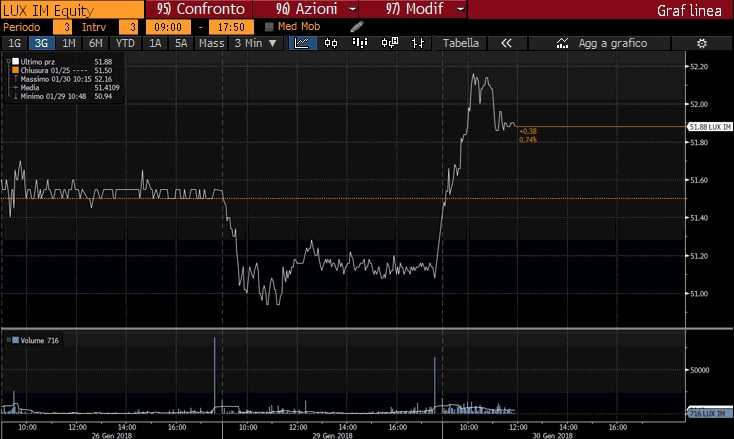This screenshot has width=734, height=439.
Task: Open the 95) Confronto menu
Action: click(x=200, y=9)
